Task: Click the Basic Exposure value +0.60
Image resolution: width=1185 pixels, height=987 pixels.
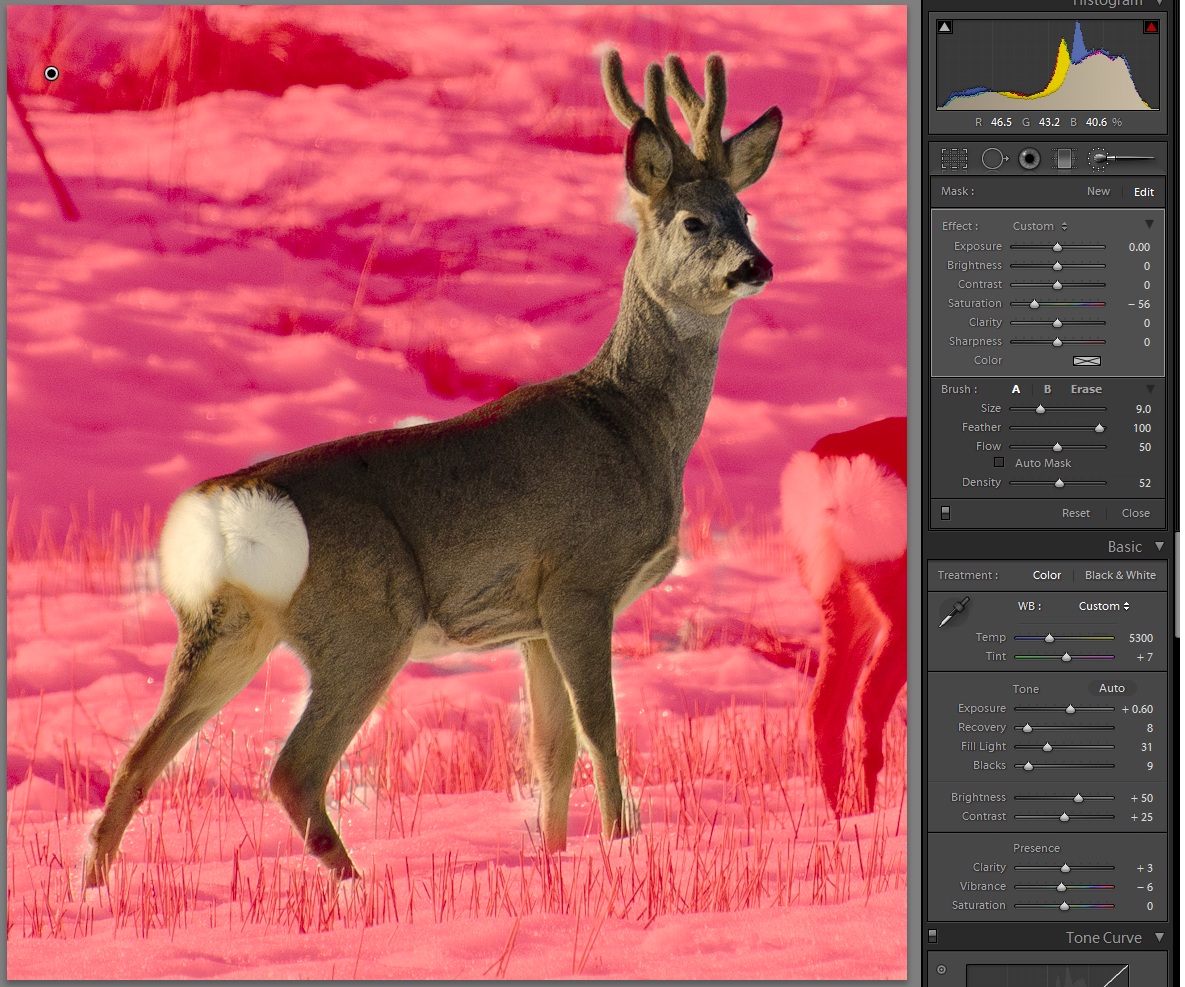Action: (1137, 709)
